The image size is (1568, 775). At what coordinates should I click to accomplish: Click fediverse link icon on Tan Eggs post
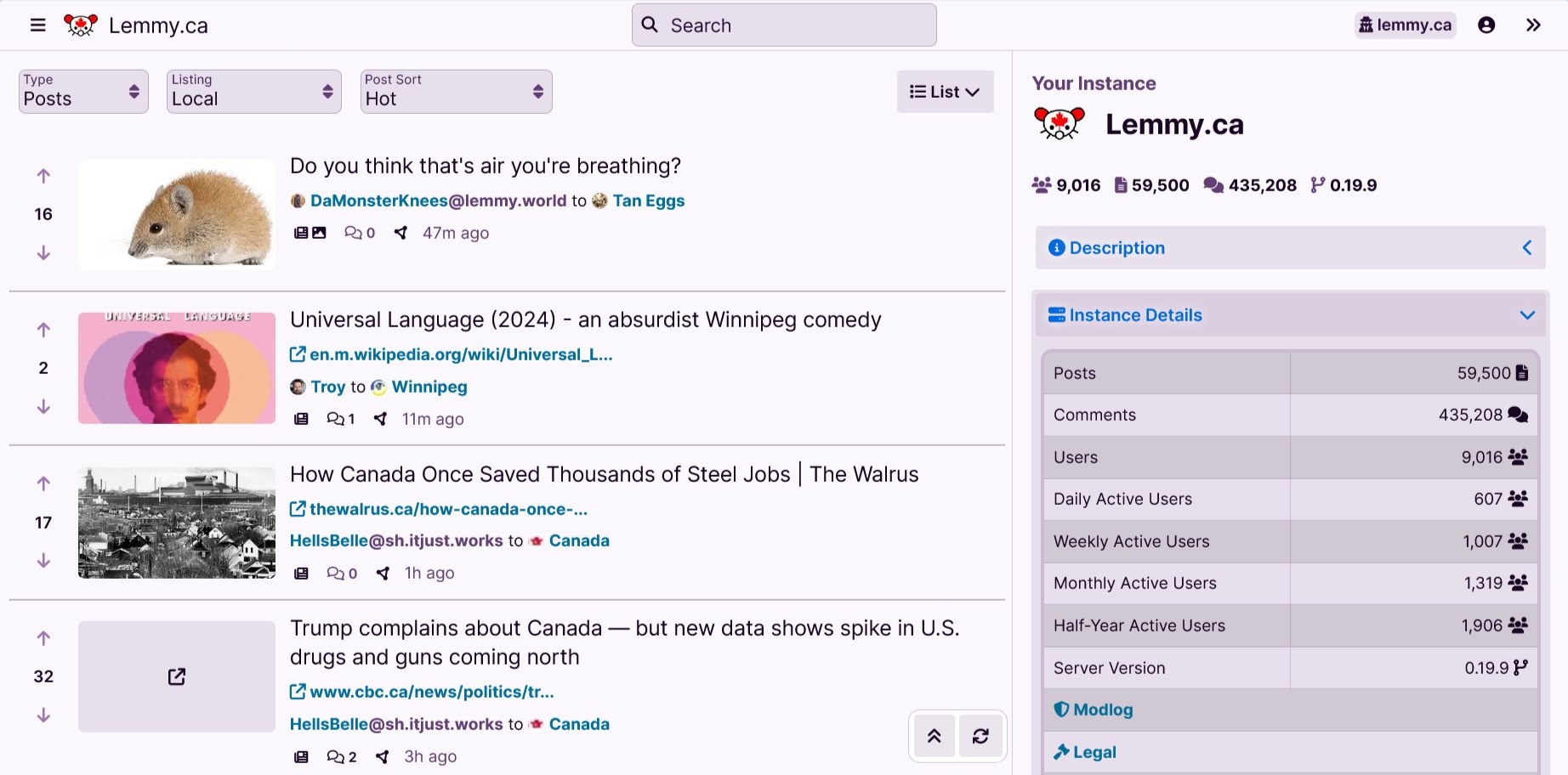pos(401,233)
